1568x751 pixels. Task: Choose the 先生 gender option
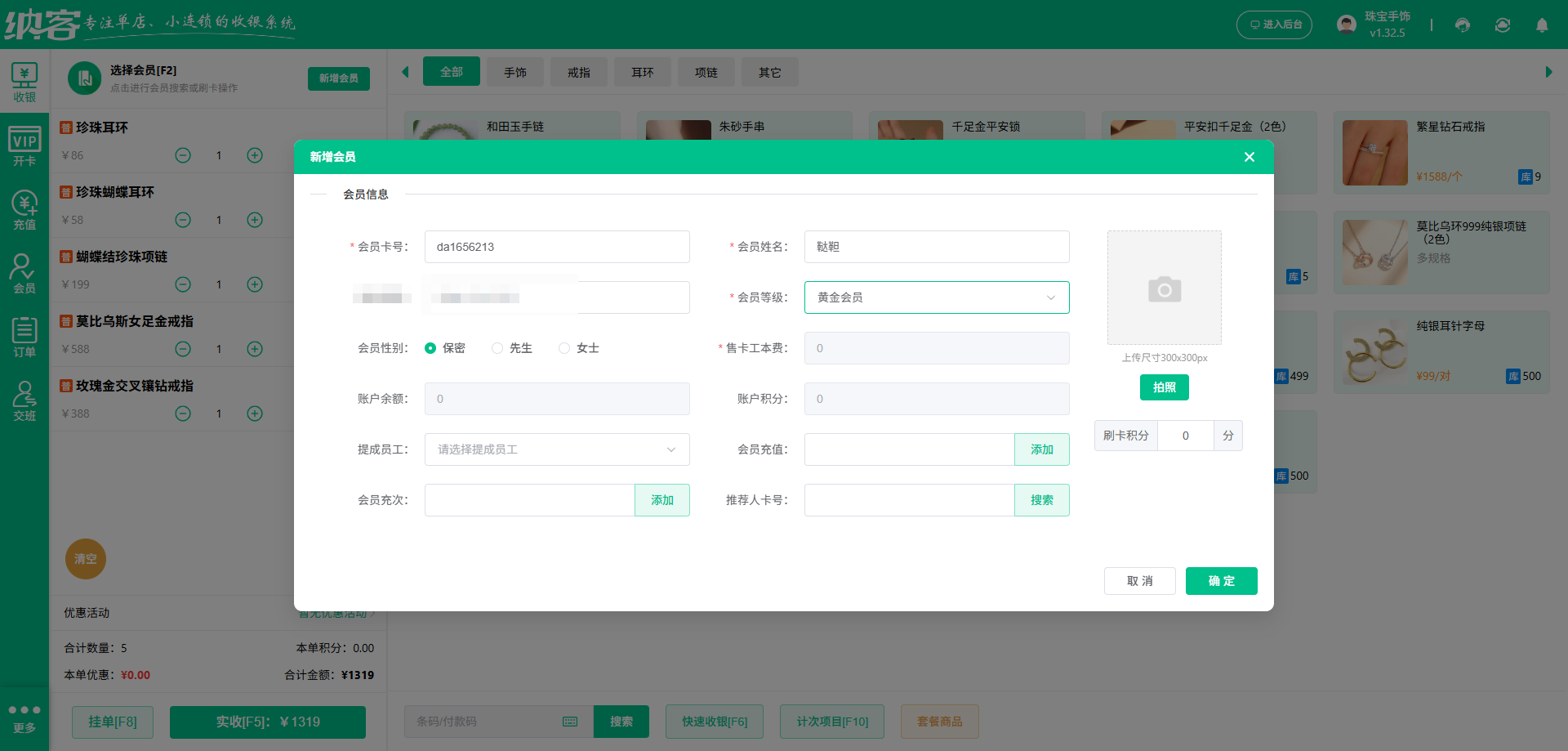point(497,348)
